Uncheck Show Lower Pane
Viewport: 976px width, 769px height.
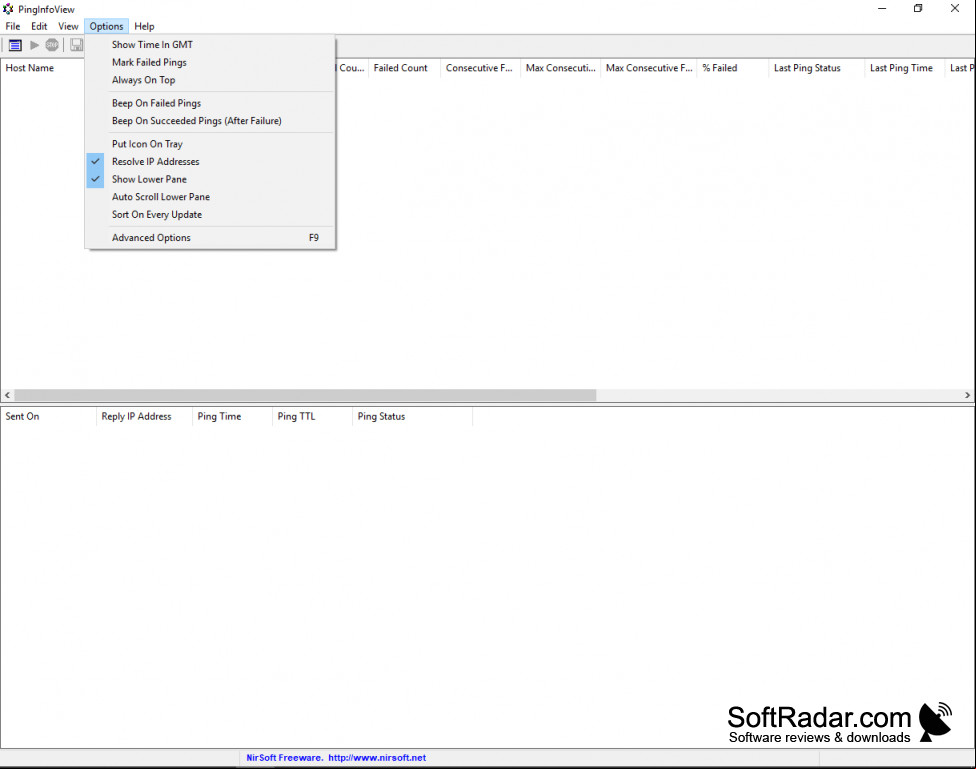210,179
